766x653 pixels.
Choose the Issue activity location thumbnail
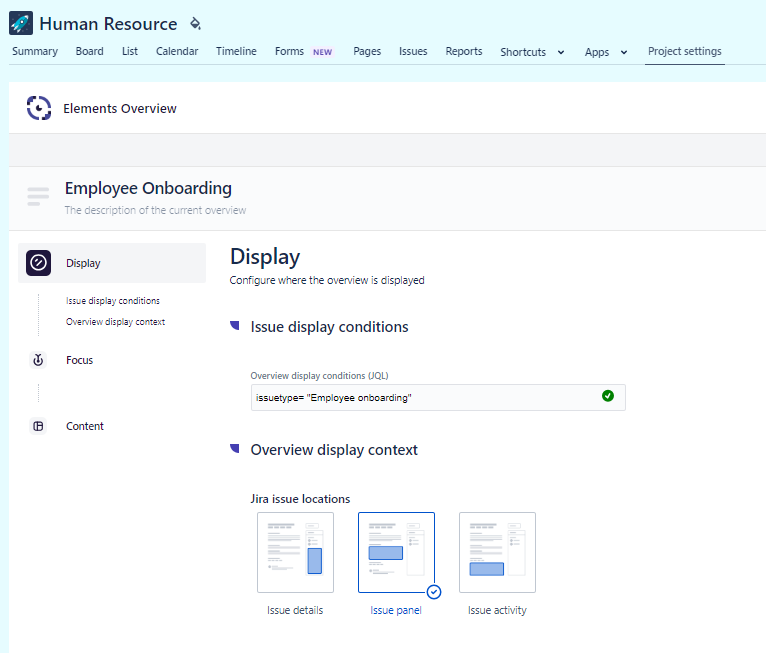click(497, 552)
